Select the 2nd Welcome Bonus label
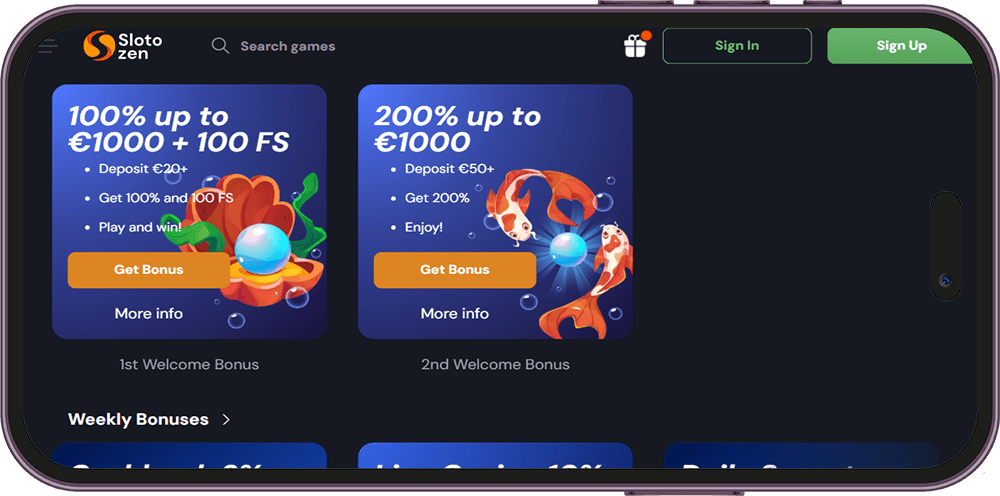 click(496, 365)
